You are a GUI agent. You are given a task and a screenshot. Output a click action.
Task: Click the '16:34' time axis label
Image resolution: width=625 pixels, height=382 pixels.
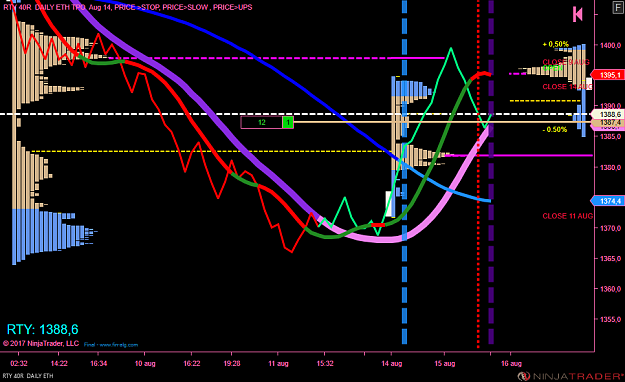[98, 364]
